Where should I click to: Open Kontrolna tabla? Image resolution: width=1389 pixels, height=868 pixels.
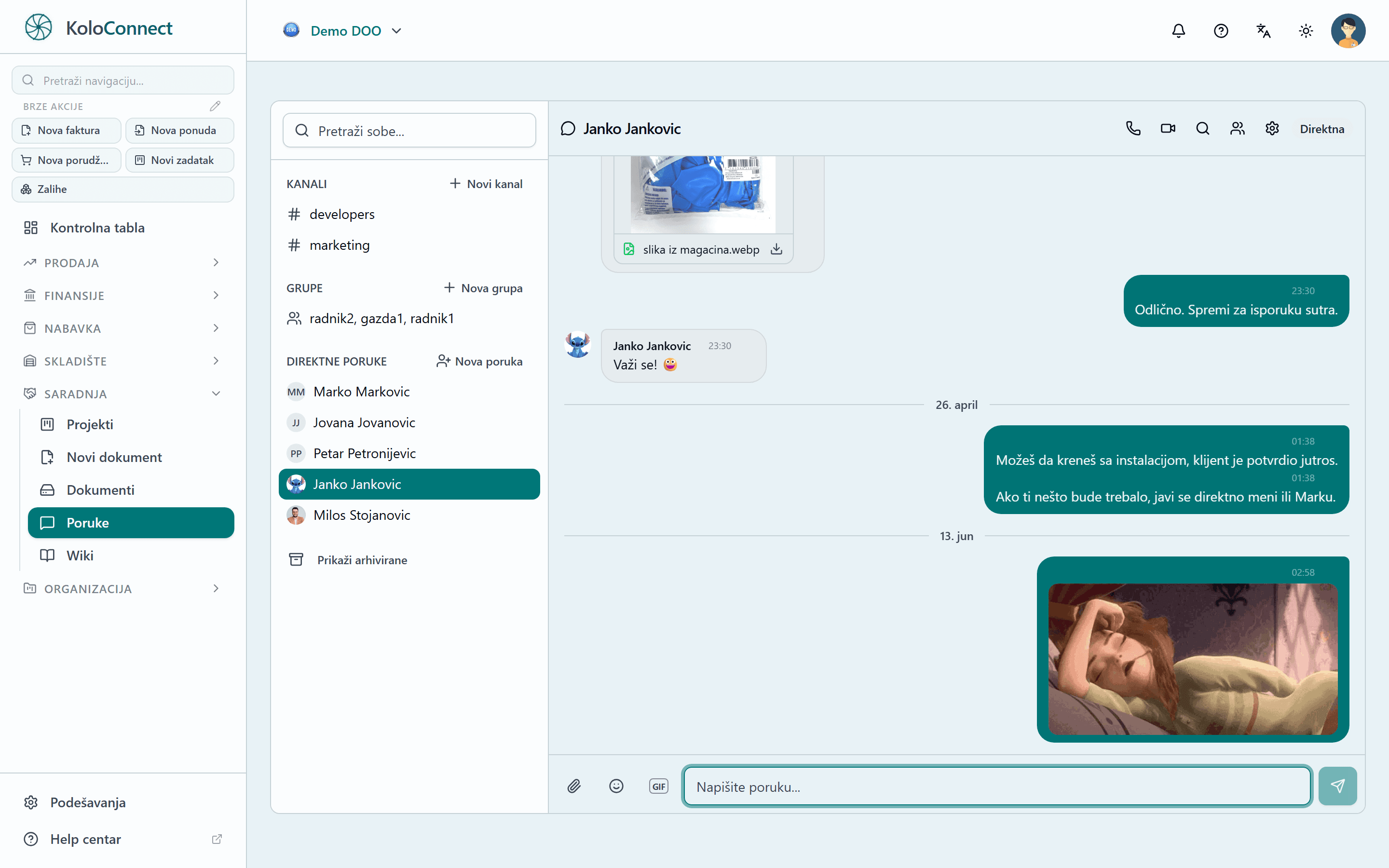point(123,228)
